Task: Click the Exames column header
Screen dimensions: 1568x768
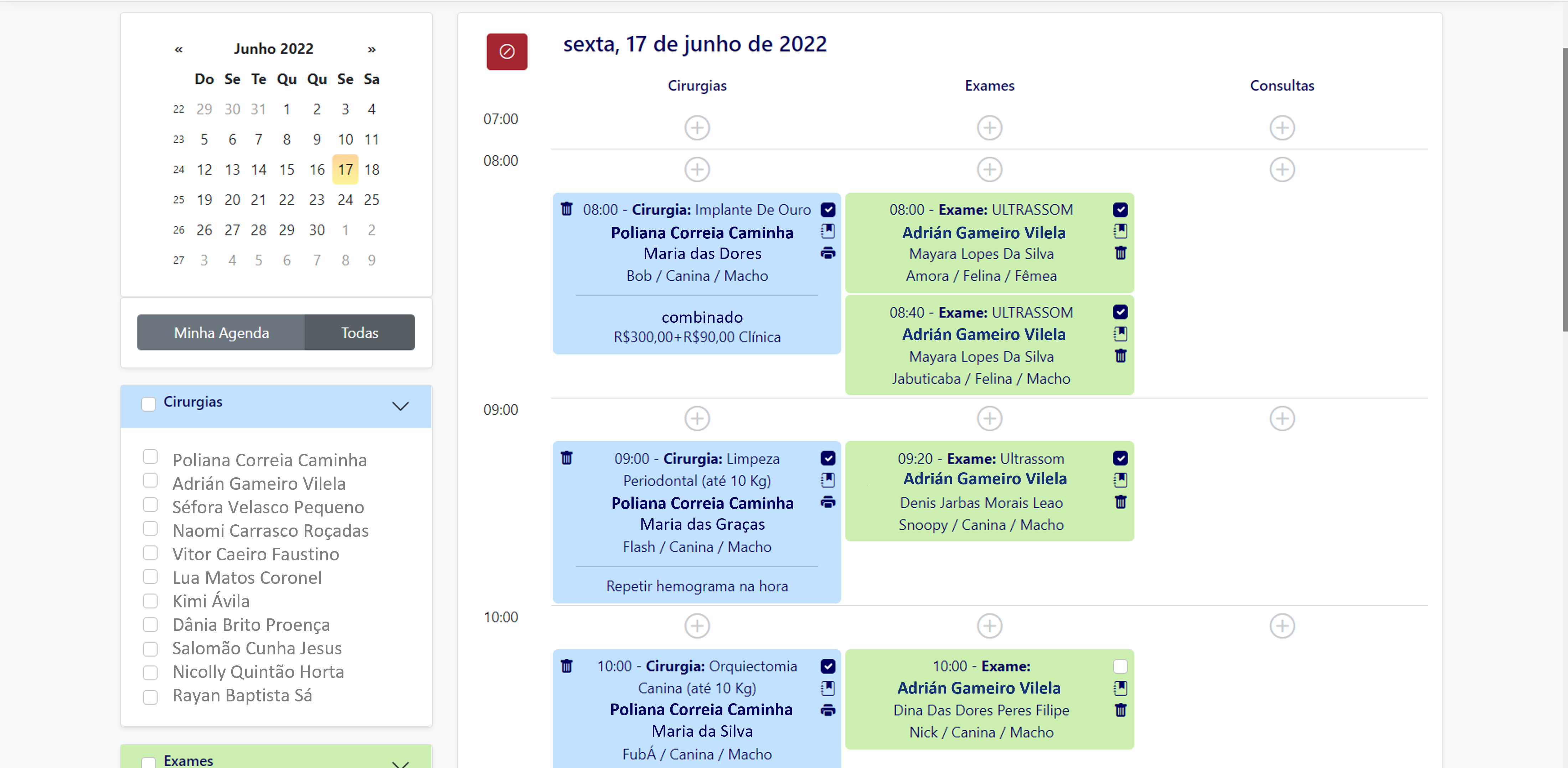Action: tap(990, 86)
